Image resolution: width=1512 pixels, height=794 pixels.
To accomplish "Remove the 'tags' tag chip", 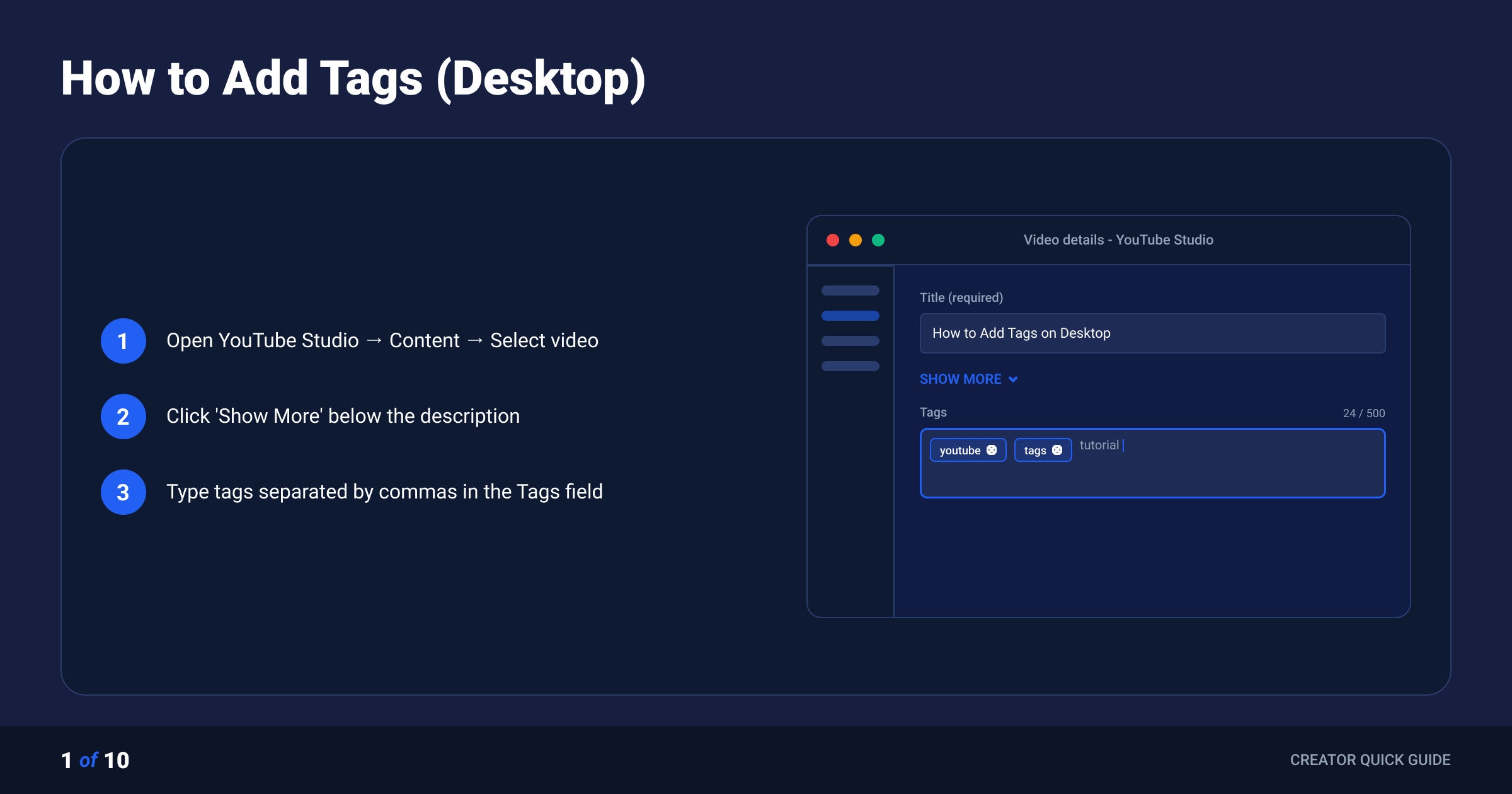I will [1057, 450].
